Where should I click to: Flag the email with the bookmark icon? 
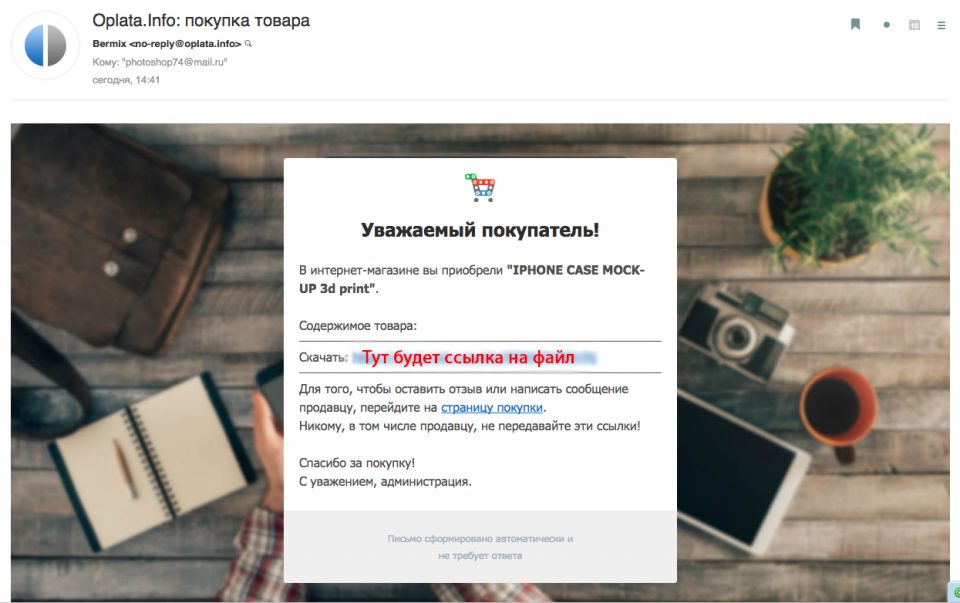pyautogui.click(x=855, y=24)
